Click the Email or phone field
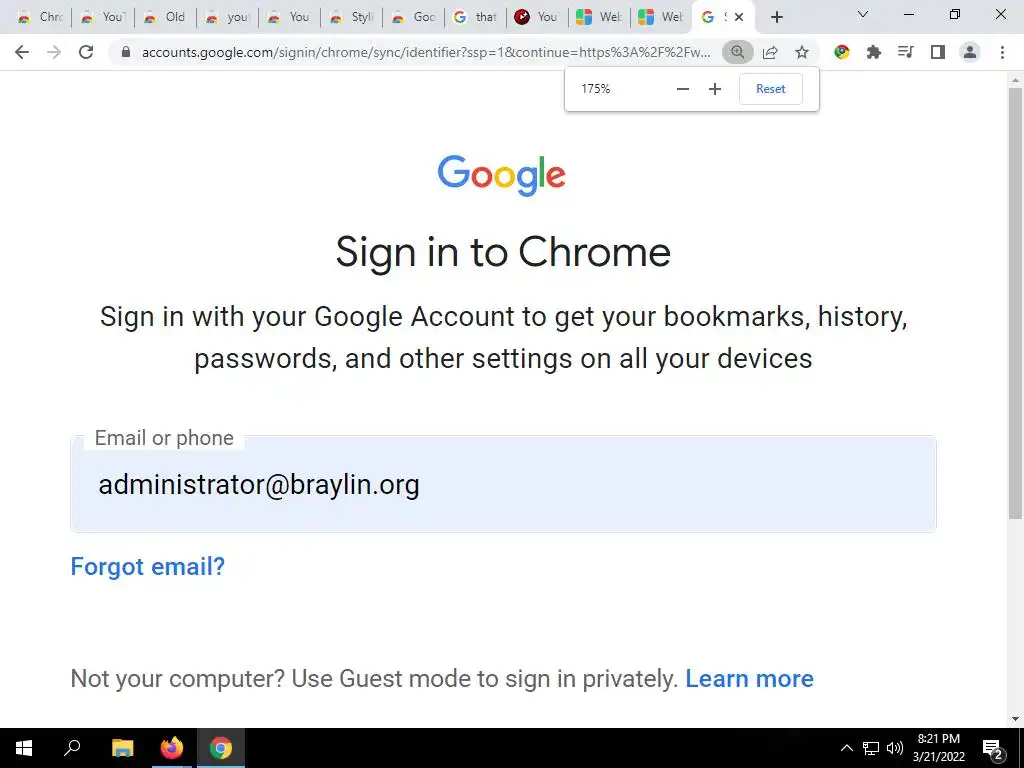Viewport: 1024px width, 768px height. tap(503, 484)
